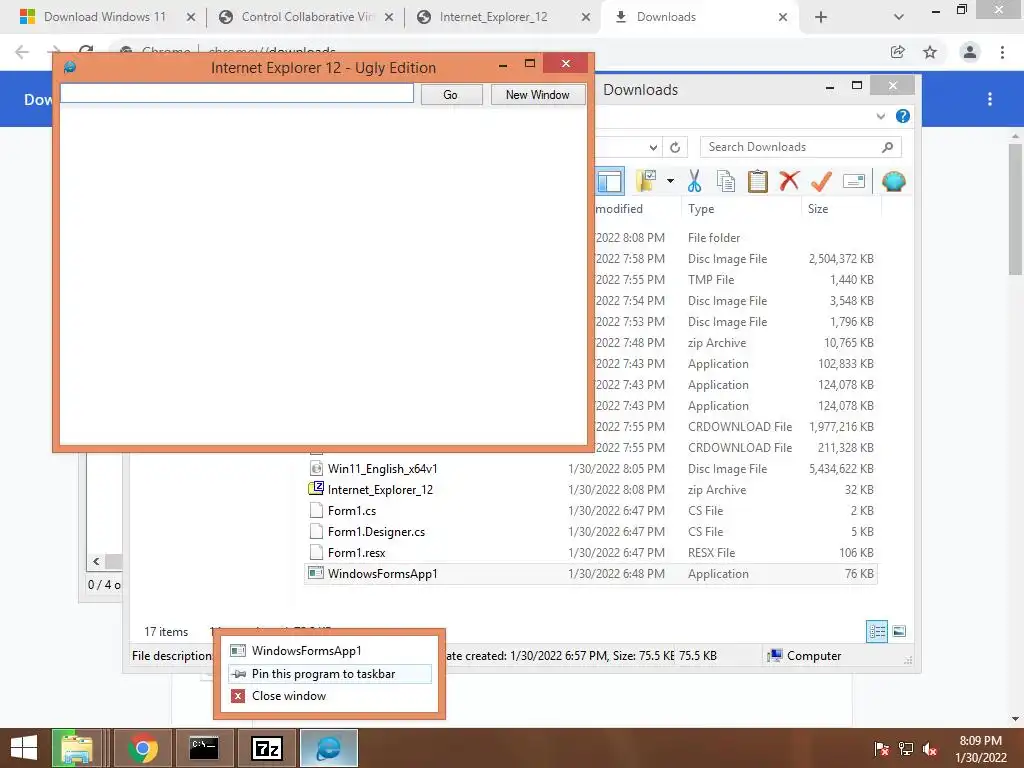Open the taskbar clock showing 8:09 PM
Viewport: 1024px width, 768px height.
pos(980,749)
